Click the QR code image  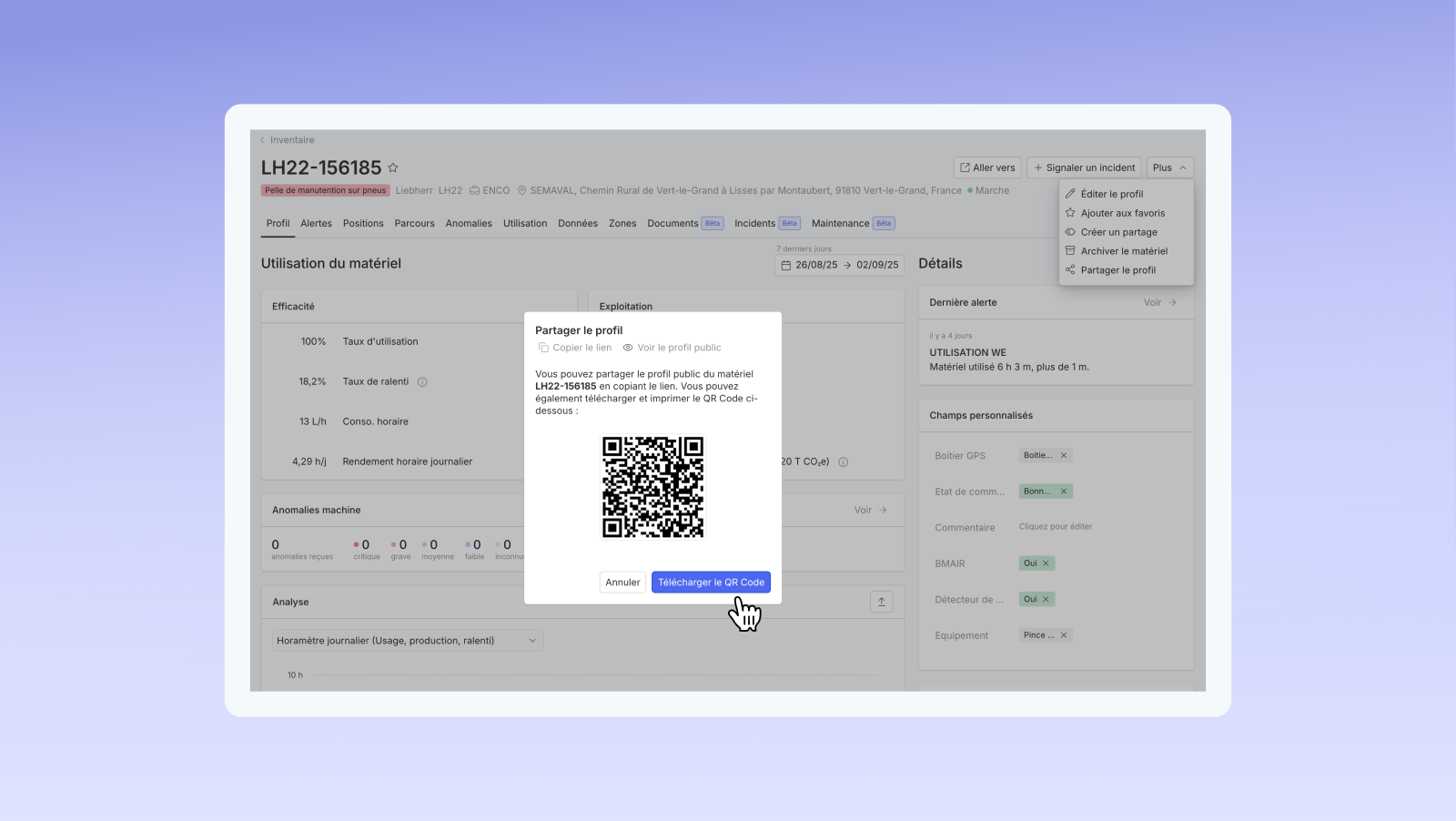coord(652,487)
